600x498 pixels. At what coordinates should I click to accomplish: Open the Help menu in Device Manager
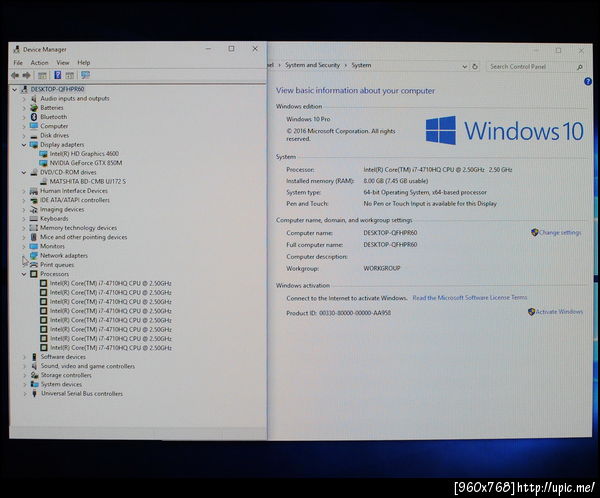84,63
